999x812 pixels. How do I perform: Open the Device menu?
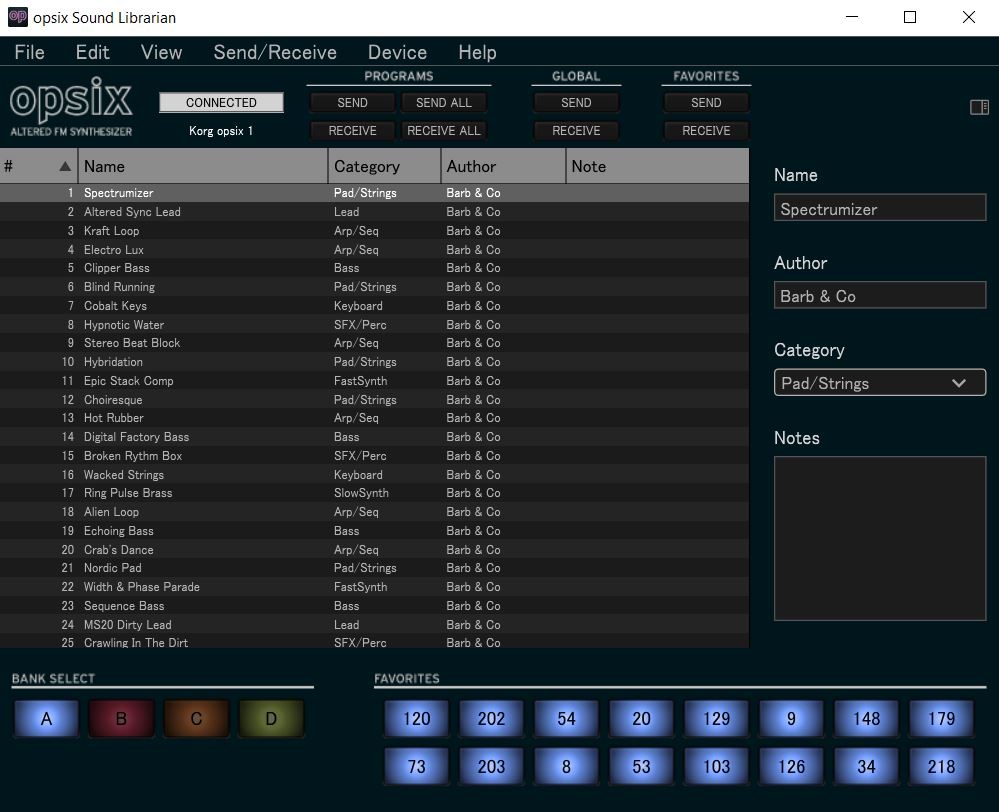tap(398, 52)
